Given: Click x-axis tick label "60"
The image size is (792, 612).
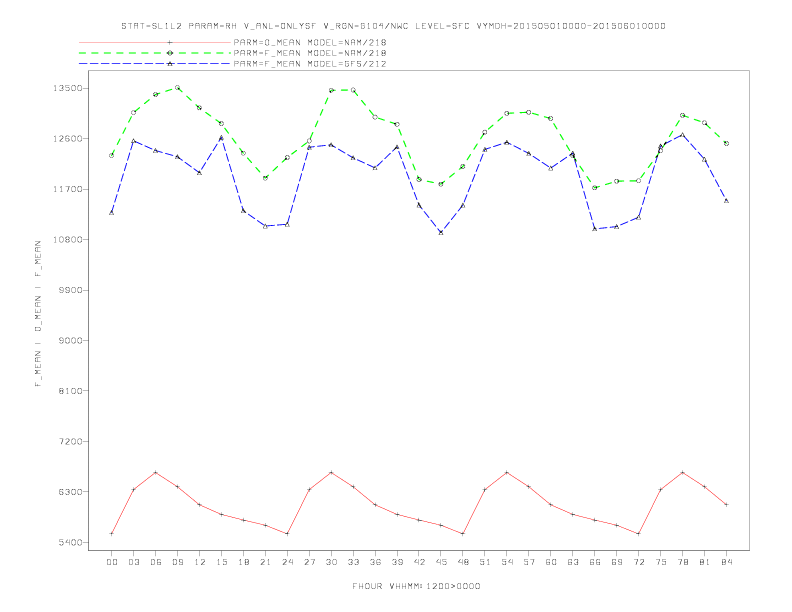Looking at the screenshot, I should pyautogui.click(x=551, y=562).
